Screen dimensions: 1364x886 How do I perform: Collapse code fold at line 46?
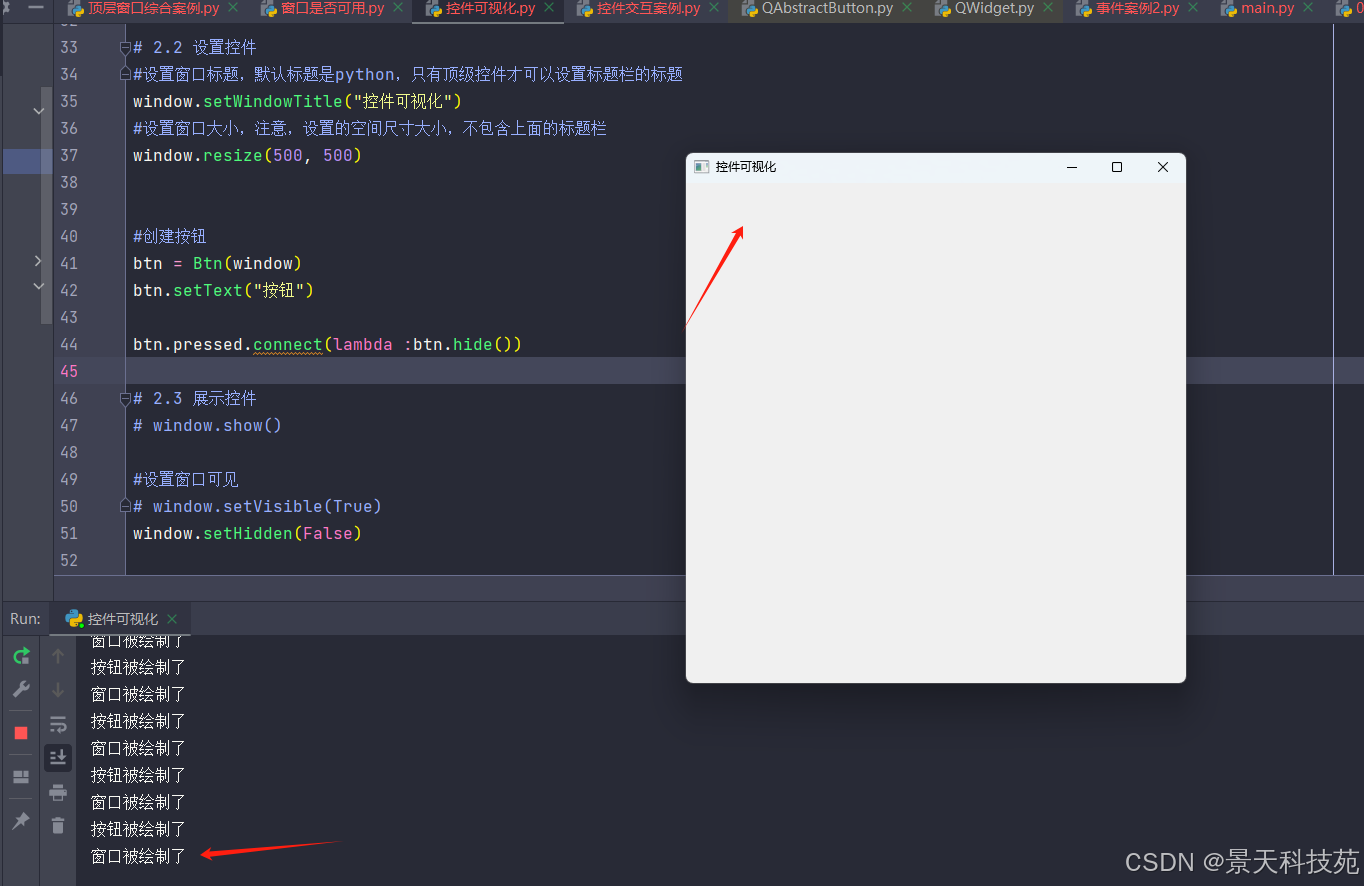click(x=125, y=398)
